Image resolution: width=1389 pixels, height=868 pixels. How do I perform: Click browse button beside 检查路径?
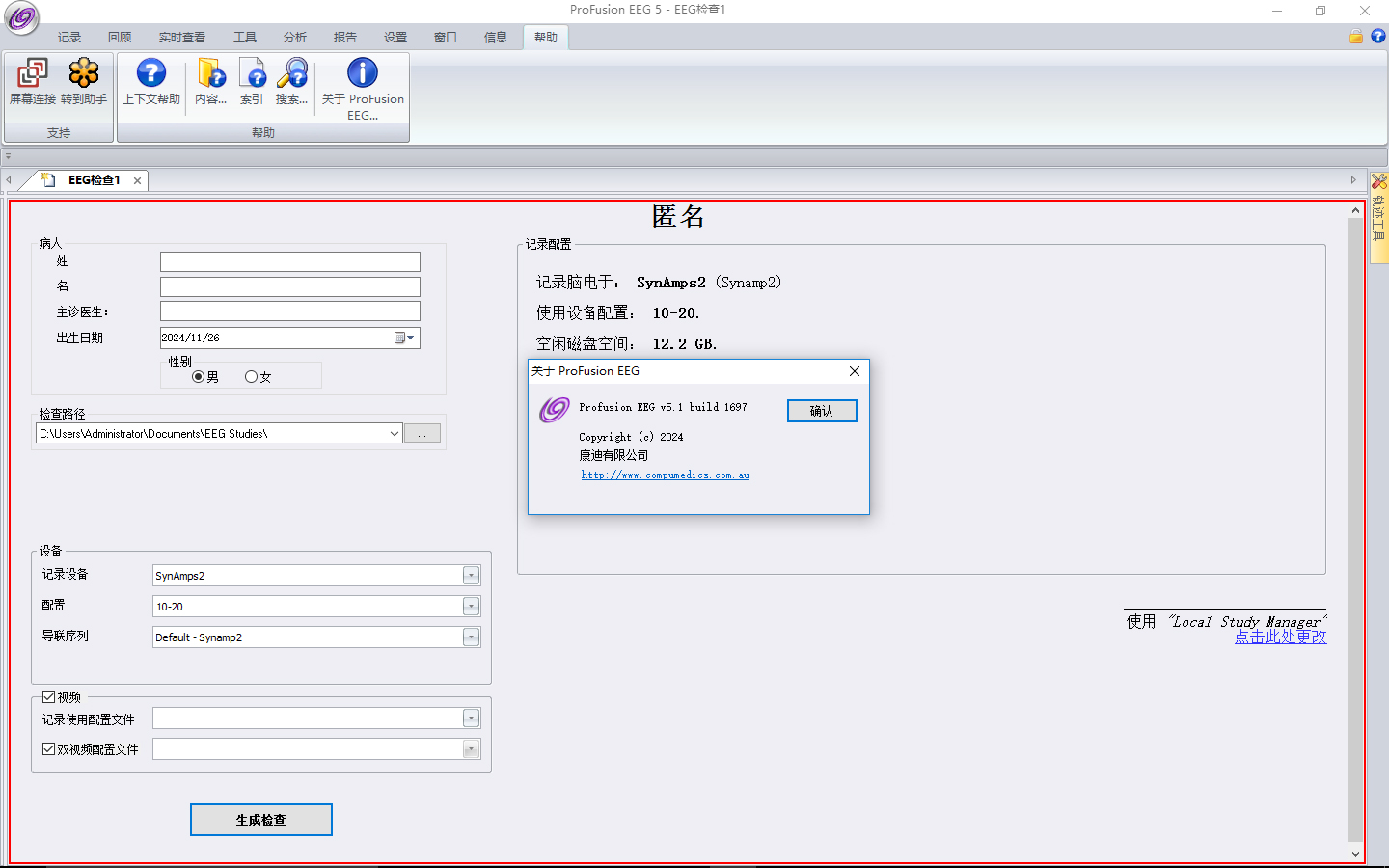422,434
